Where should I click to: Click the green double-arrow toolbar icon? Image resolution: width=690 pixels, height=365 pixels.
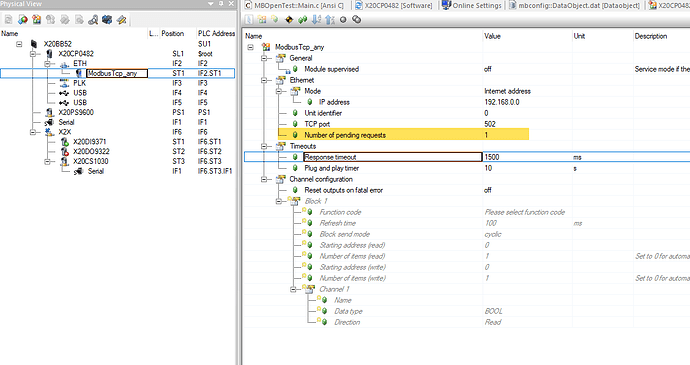303,19
